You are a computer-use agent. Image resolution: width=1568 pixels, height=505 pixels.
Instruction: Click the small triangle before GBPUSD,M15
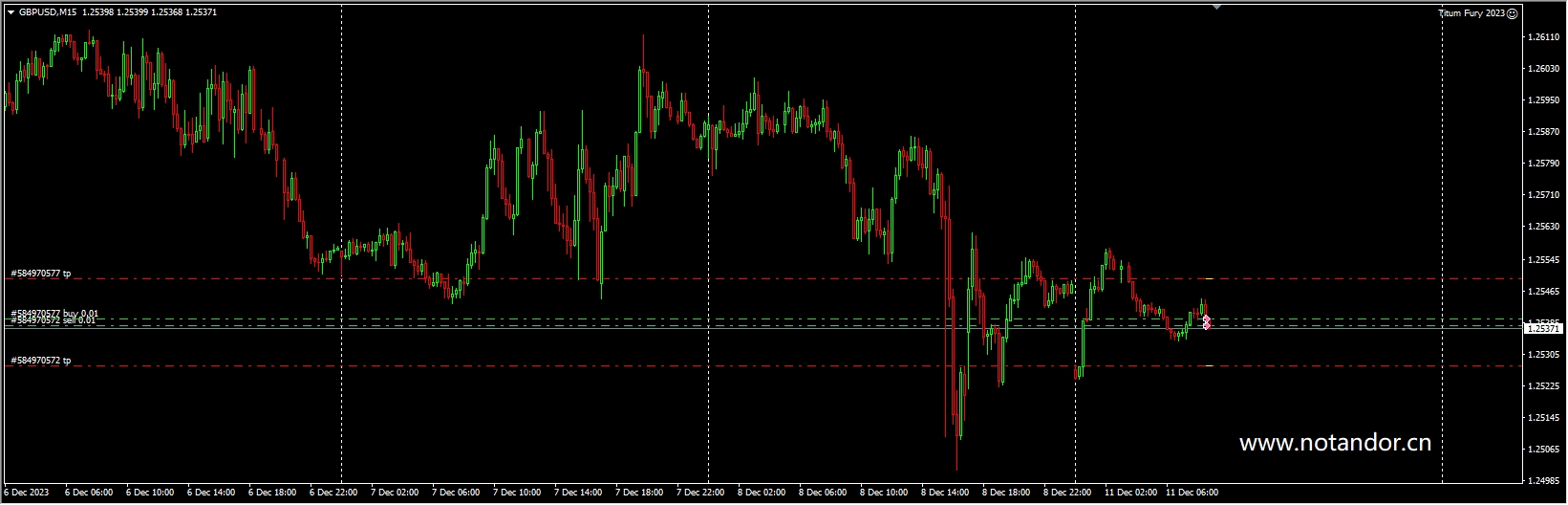11,11
